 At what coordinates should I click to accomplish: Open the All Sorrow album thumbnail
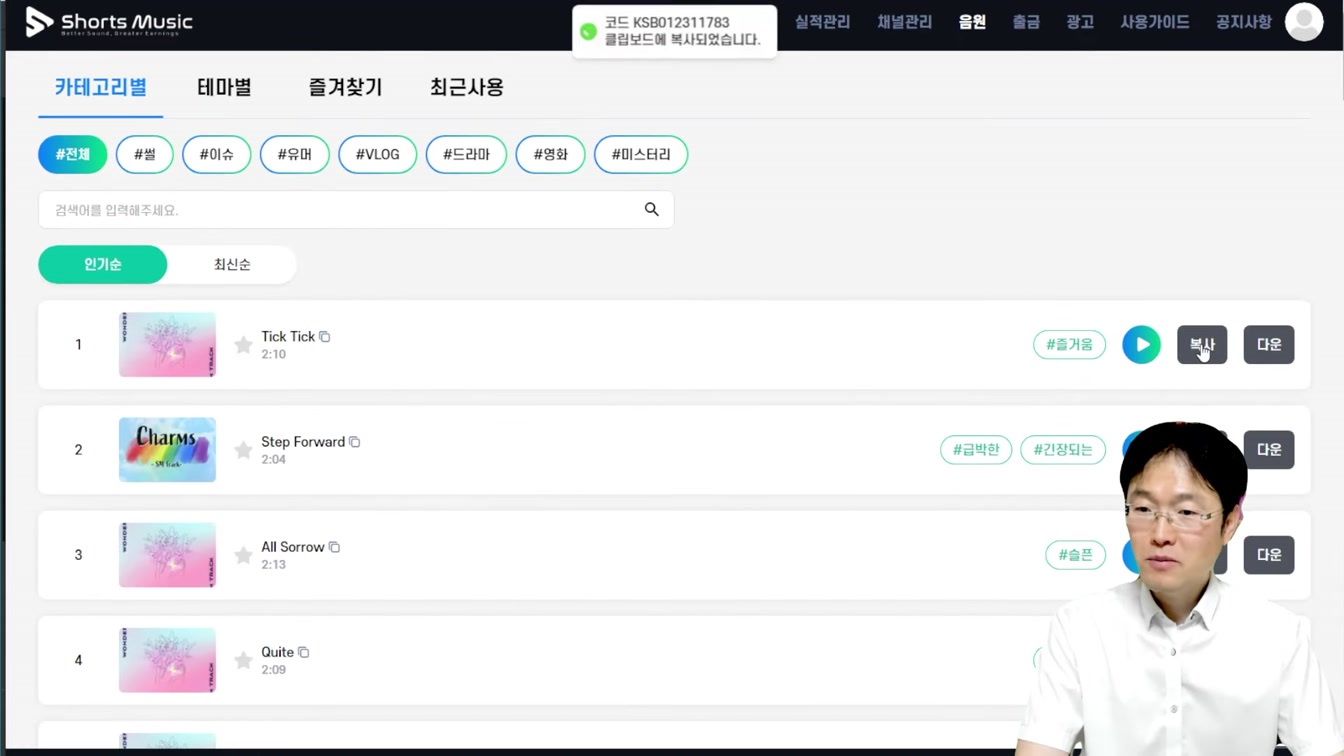[167, 554]
